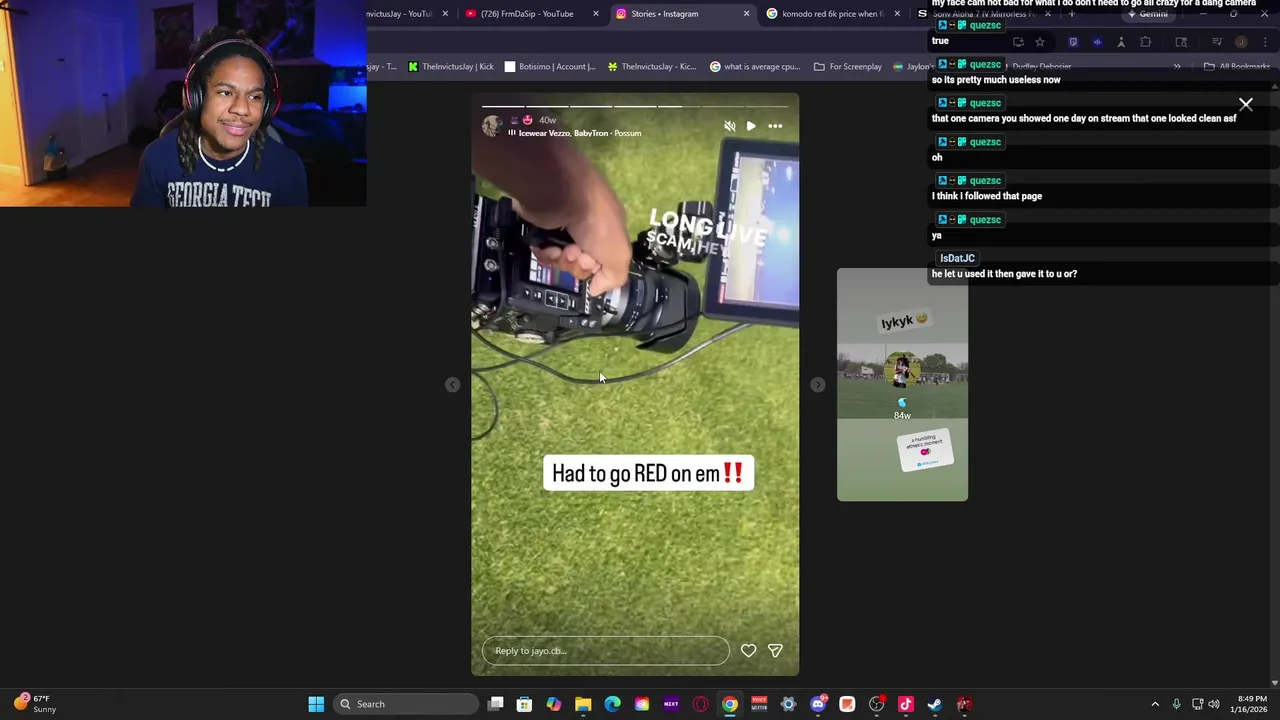This screenshot has height=720, width=1280.
Task: Open Opera browser from the taskbar
Action: point(700,704)
